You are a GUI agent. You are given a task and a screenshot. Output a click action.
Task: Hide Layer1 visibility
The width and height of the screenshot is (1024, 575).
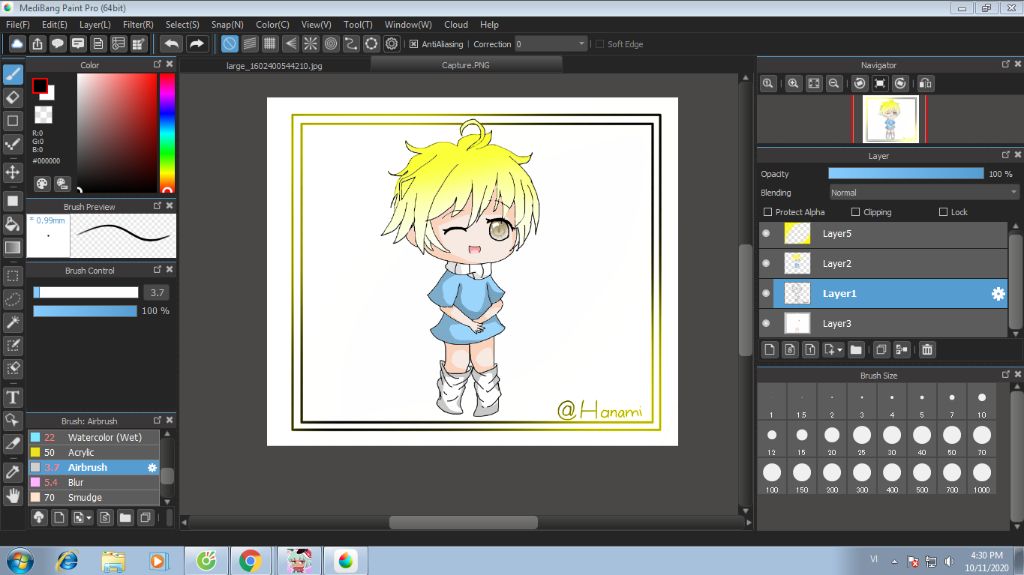766,293
